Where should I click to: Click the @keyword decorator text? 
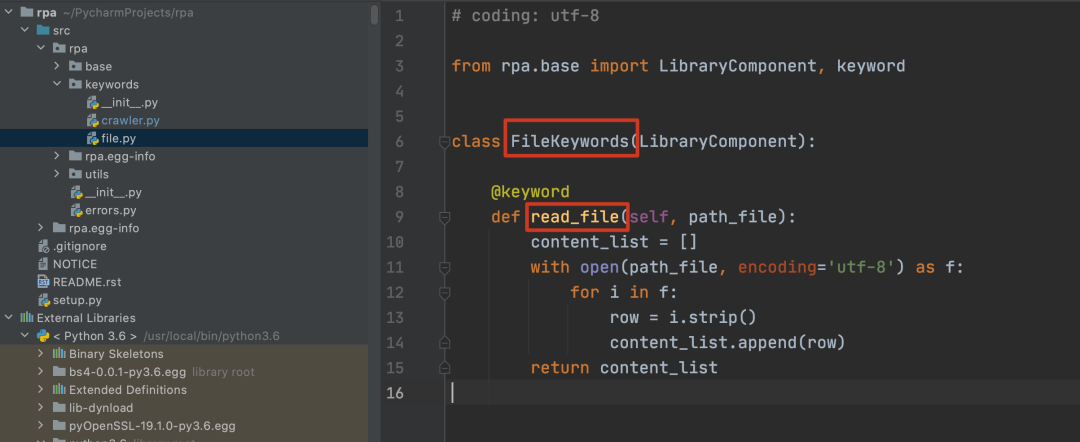[x=530, y=192]
